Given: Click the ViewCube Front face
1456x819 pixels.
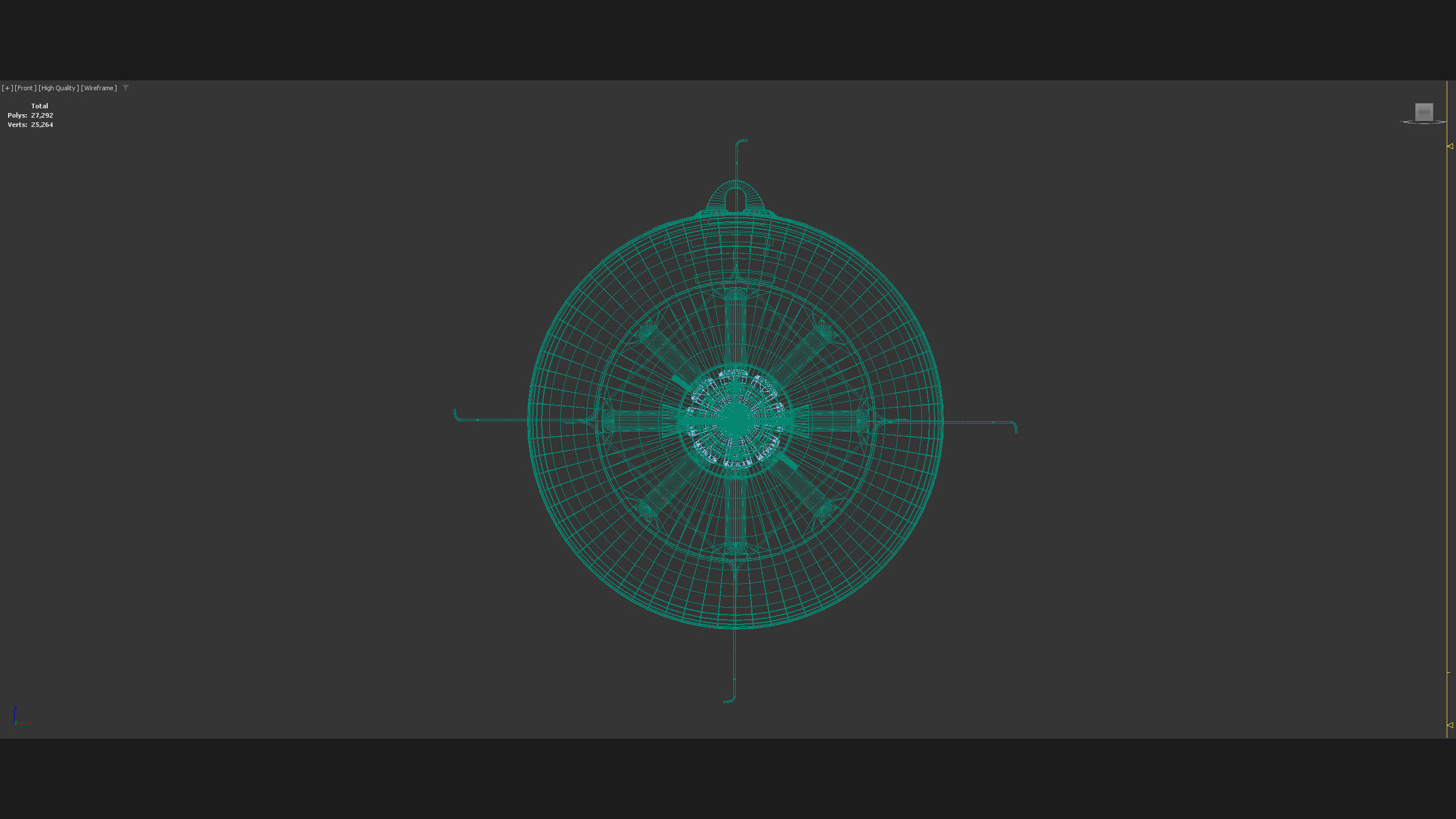Looking at the screenshot, I should click(1423, 112).
